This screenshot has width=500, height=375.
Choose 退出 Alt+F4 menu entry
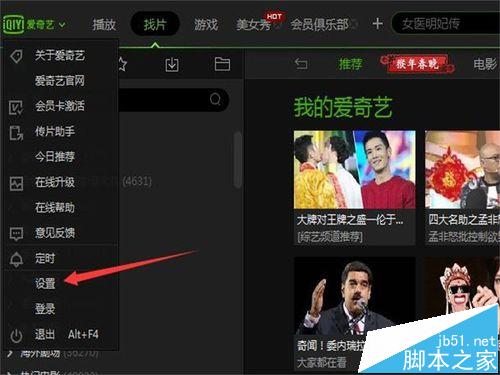click(66, 334)
